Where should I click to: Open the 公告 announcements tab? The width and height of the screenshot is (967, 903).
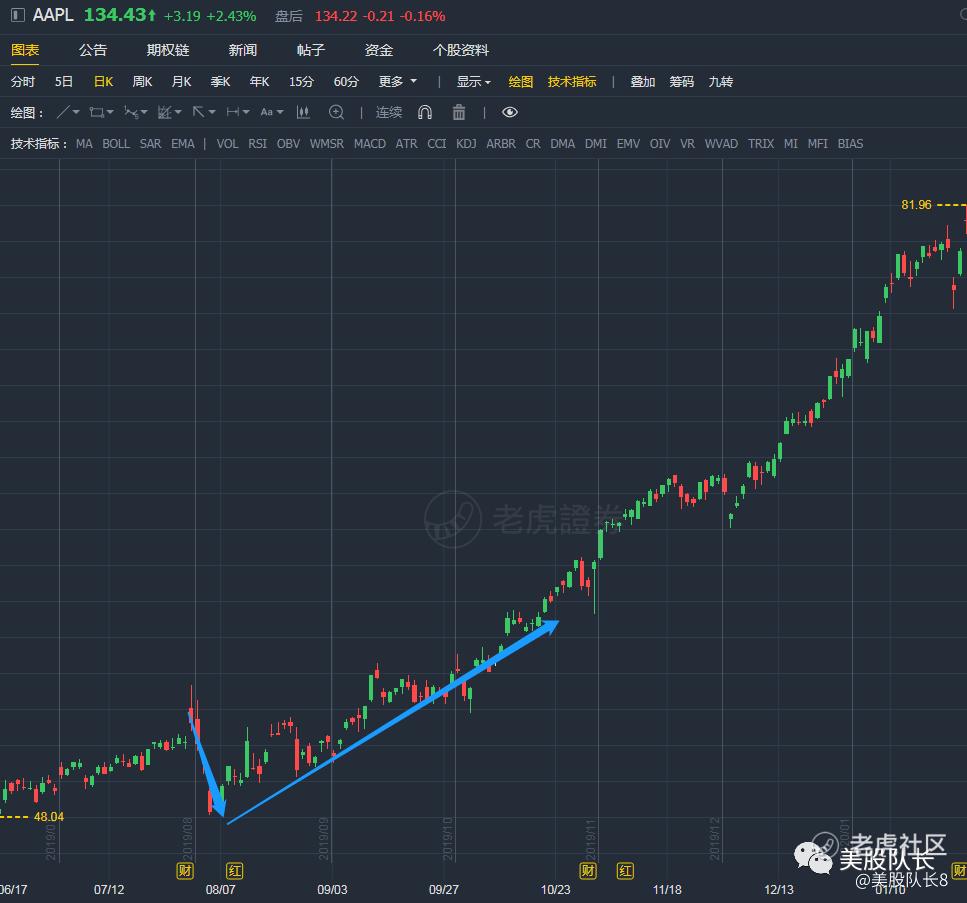93,50
